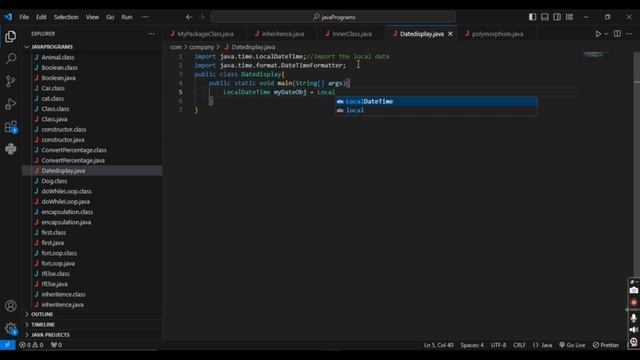Open the Accounts icon
Image resolution: width=640 pixels, height=360 pixels.
coord(11,306)
